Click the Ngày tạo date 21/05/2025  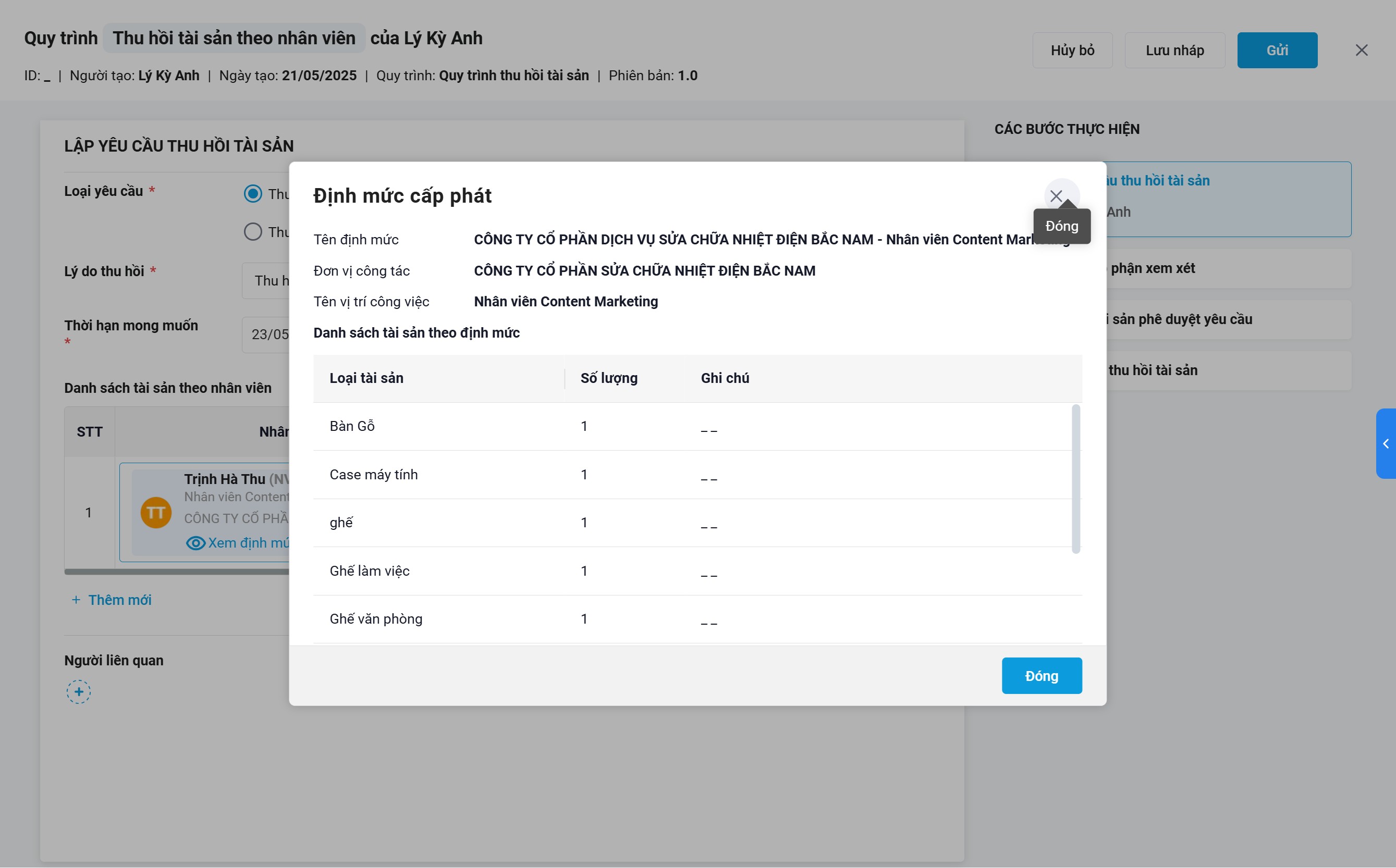pos(319,76)
